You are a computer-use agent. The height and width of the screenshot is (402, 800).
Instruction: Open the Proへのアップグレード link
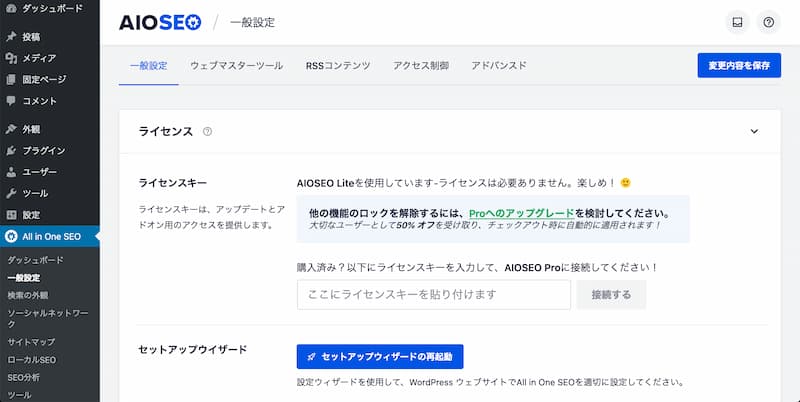point(521,213)
